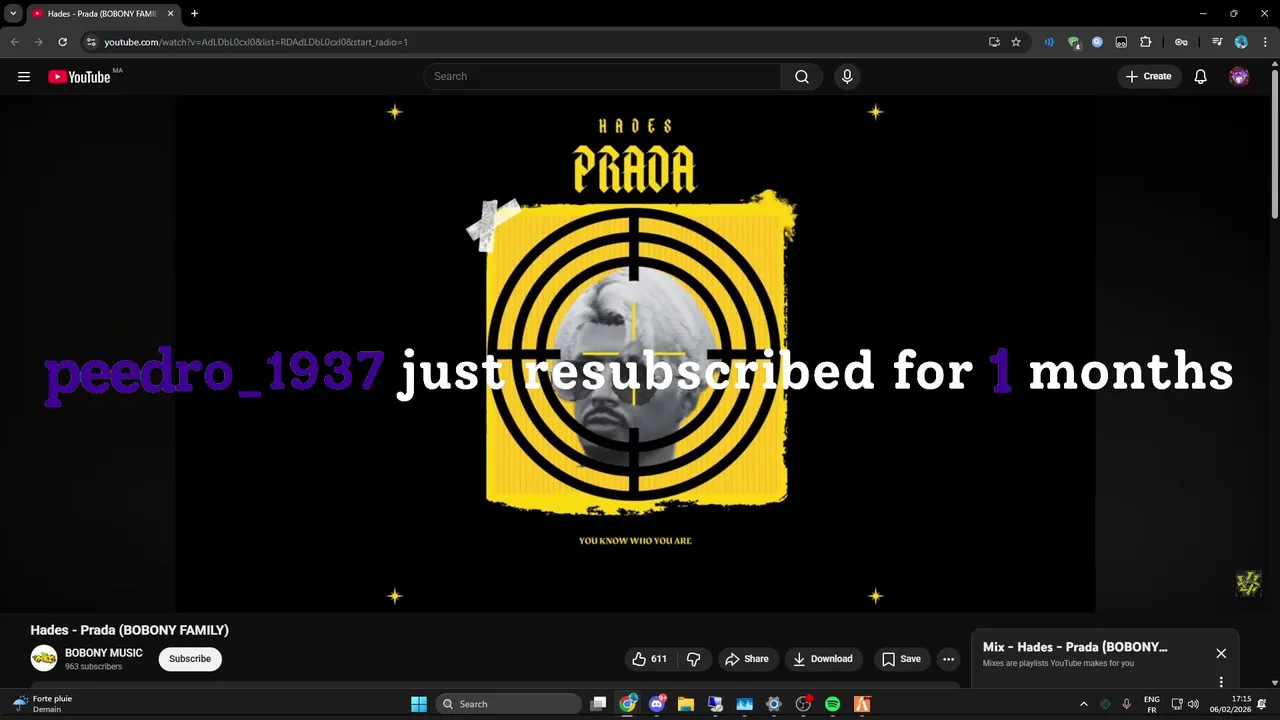Open the BOBONY MUSIC channel name link
The image size is (1280, 720).
pyautogui.click(x=104, y=653)
